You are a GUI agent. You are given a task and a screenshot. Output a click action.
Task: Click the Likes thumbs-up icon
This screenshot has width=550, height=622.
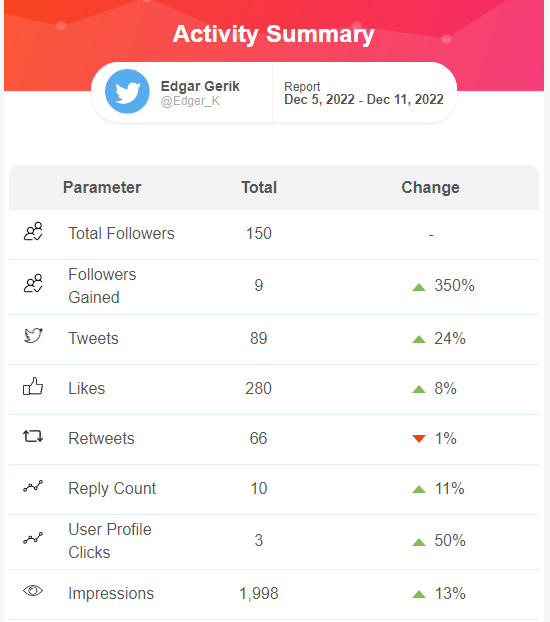[x=33, y=386]
